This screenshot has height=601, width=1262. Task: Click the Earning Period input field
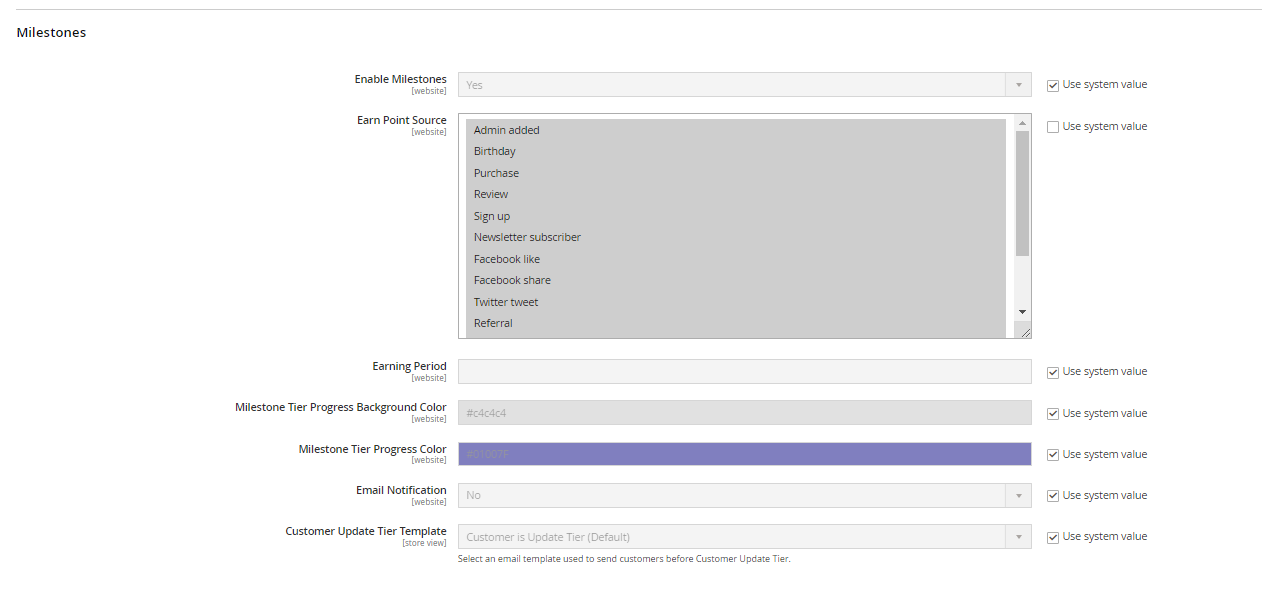point(744,372)
